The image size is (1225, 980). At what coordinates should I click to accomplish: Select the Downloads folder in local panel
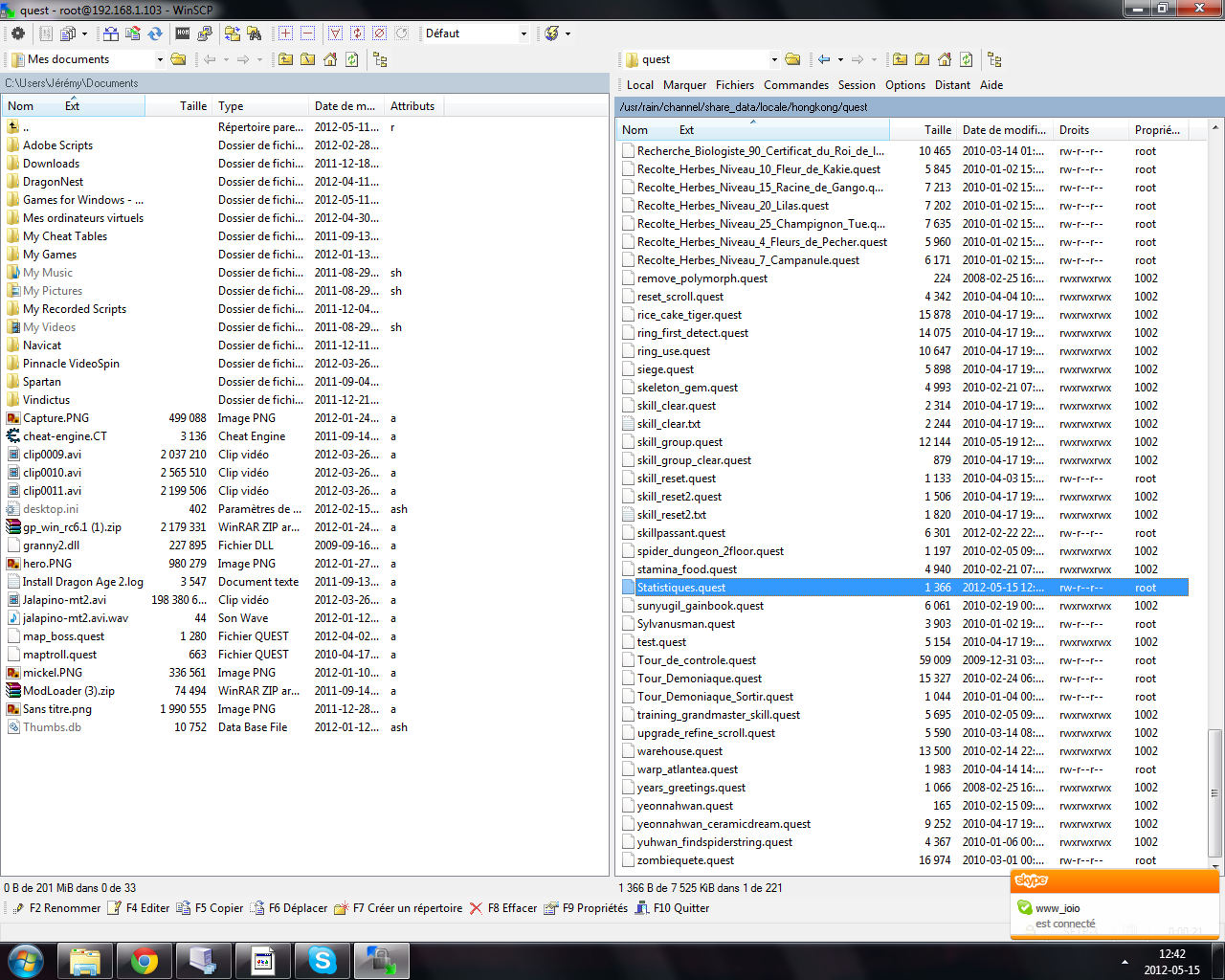coord(51,164)
